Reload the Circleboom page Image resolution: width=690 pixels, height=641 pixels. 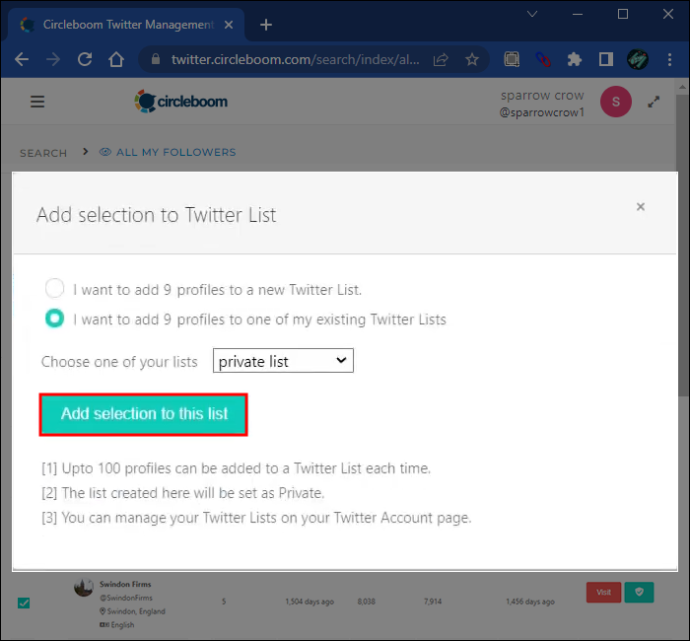tap(84, 59)
